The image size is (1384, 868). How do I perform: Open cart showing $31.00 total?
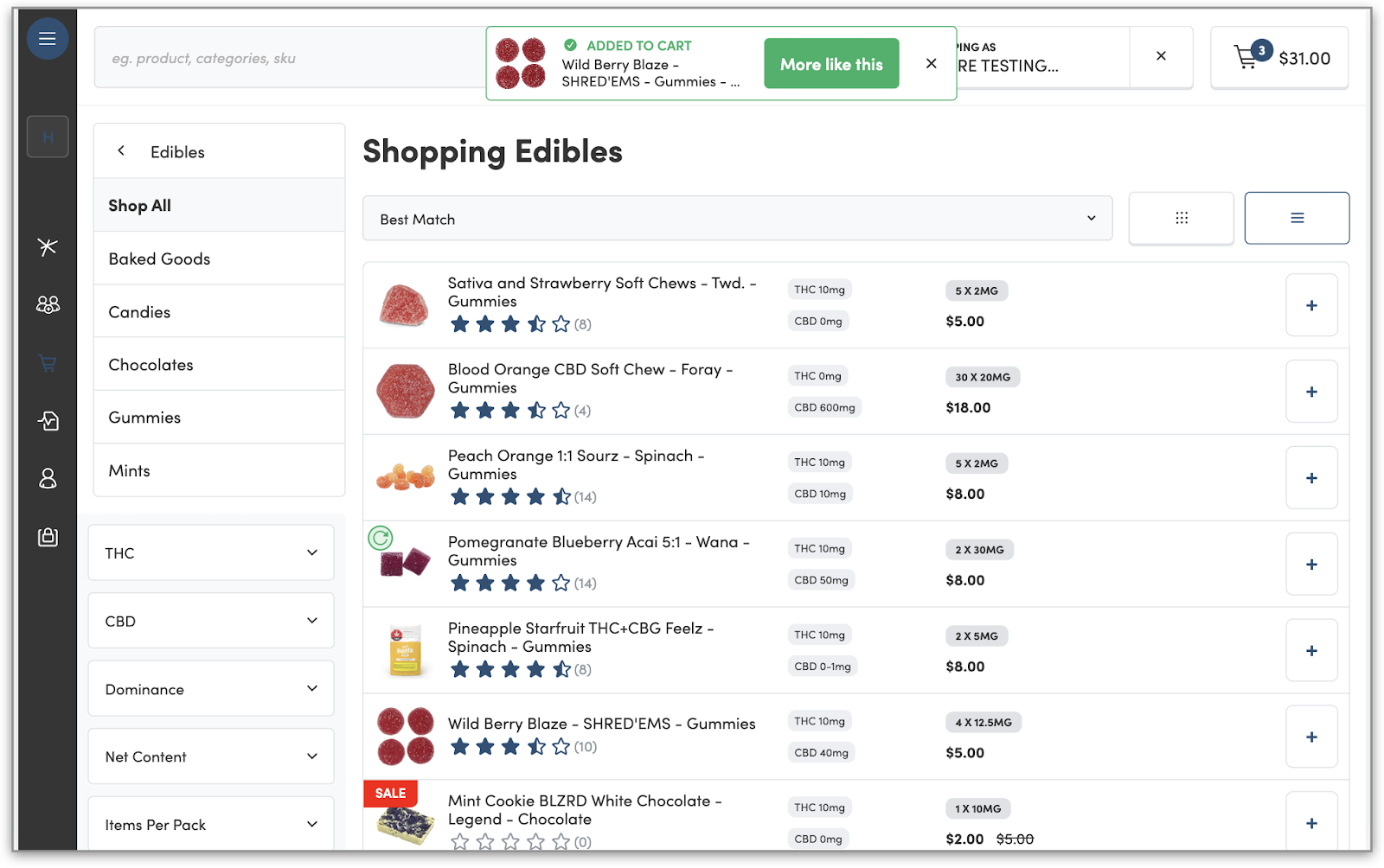1279,58
